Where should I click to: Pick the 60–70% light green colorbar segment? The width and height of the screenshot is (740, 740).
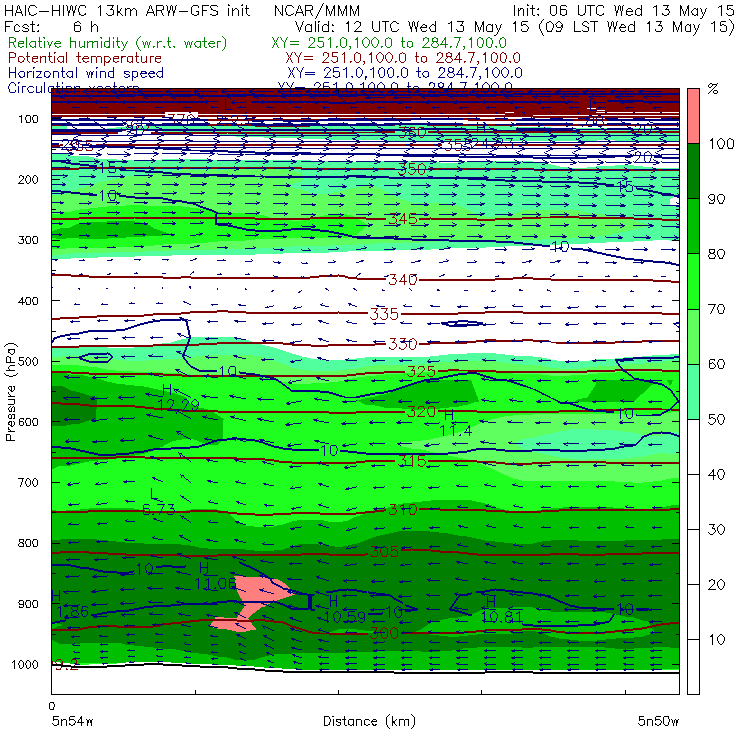693,336
